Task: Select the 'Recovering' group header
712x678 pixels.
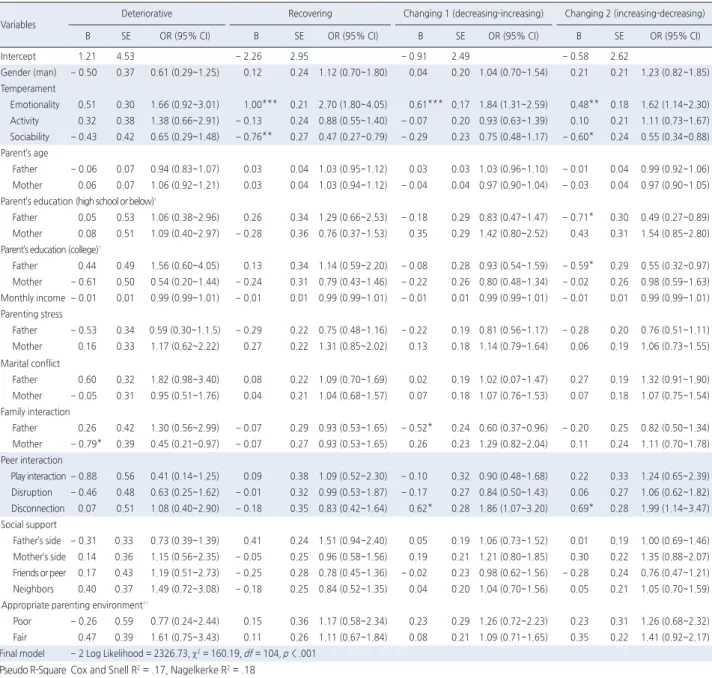Action: (310, 14)
